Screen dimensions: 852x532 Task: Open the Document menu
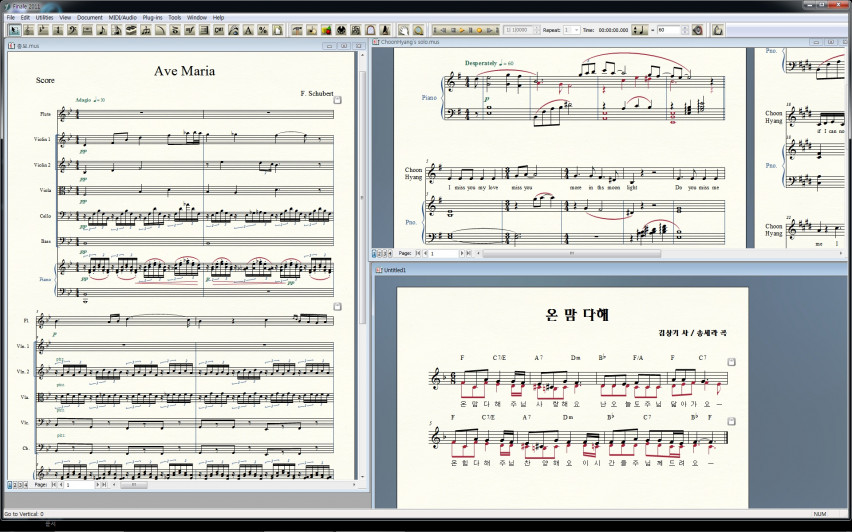click(x=89, y=17)
